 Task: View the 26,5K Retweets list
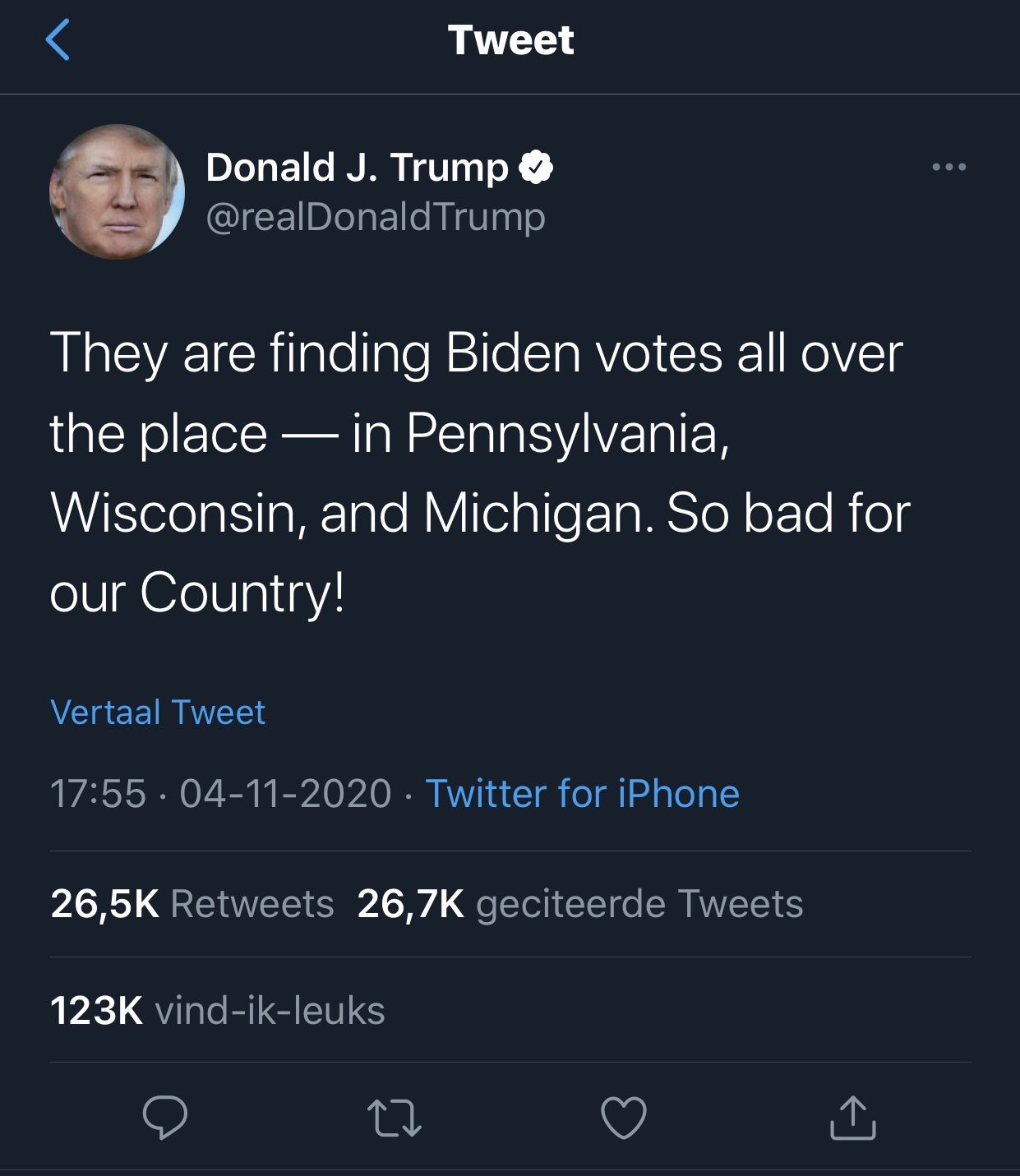pyautogui.click(x=192, y=904)
